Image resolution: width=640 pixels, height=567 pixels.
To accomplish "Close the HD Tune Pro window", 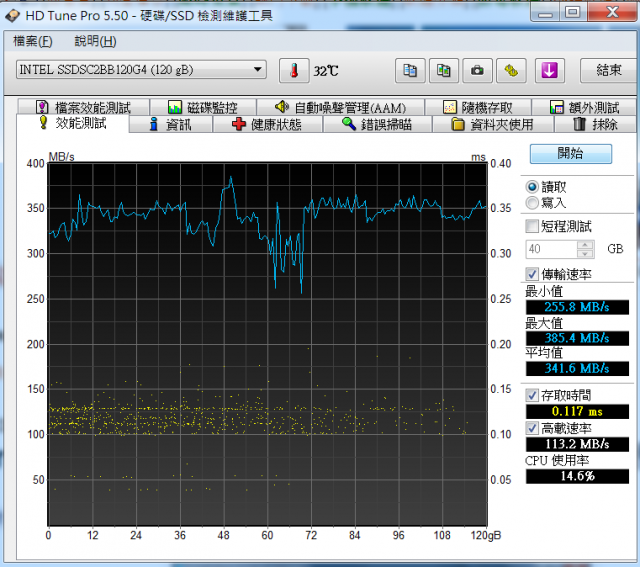I will (613, 12).
